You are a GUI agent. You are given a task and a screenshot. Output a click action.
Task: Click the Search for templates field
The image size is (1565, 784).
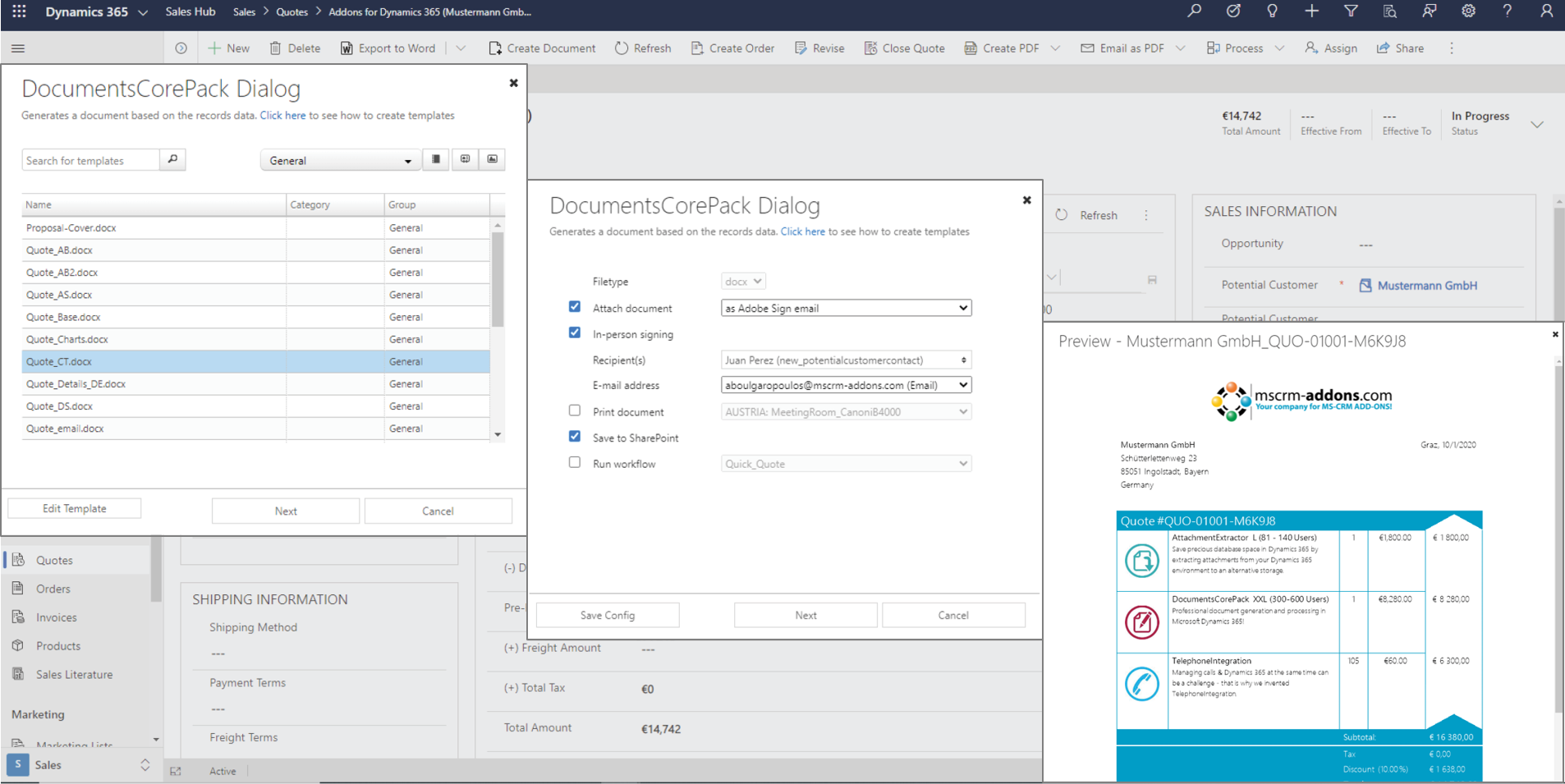coord(90,160)
